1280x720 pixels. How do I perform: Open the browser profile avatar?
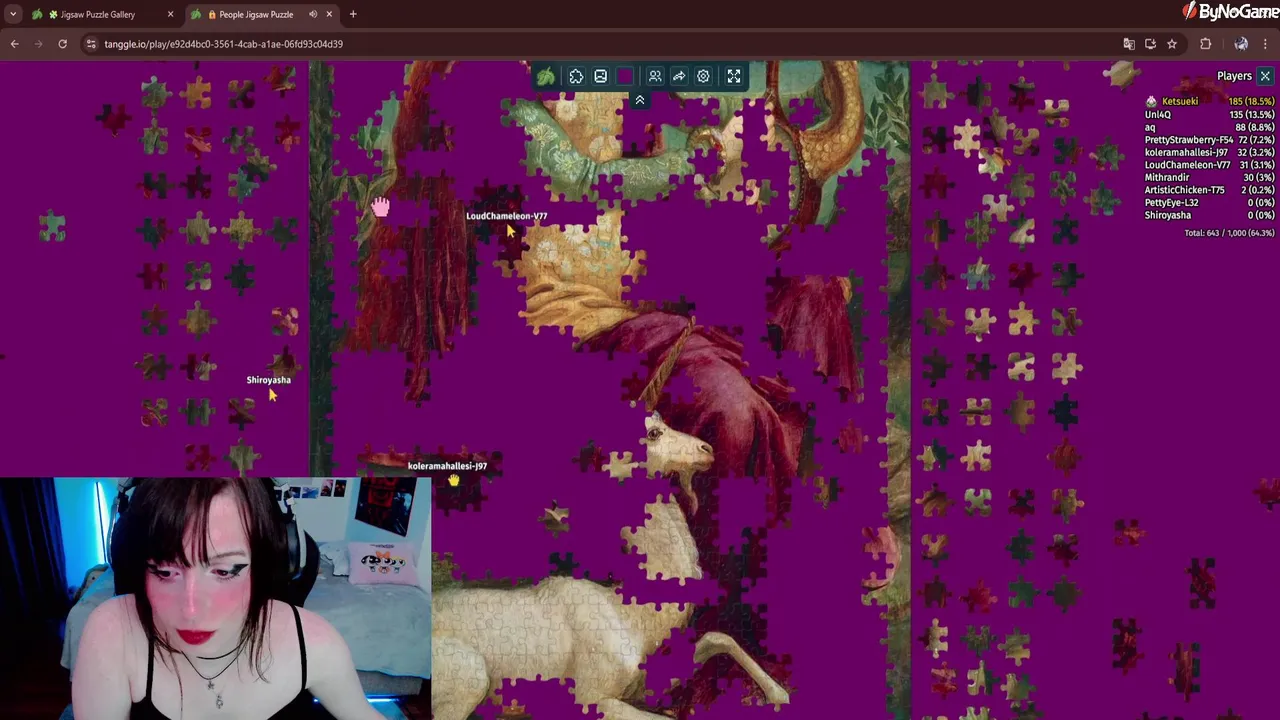pos(1241,44)
